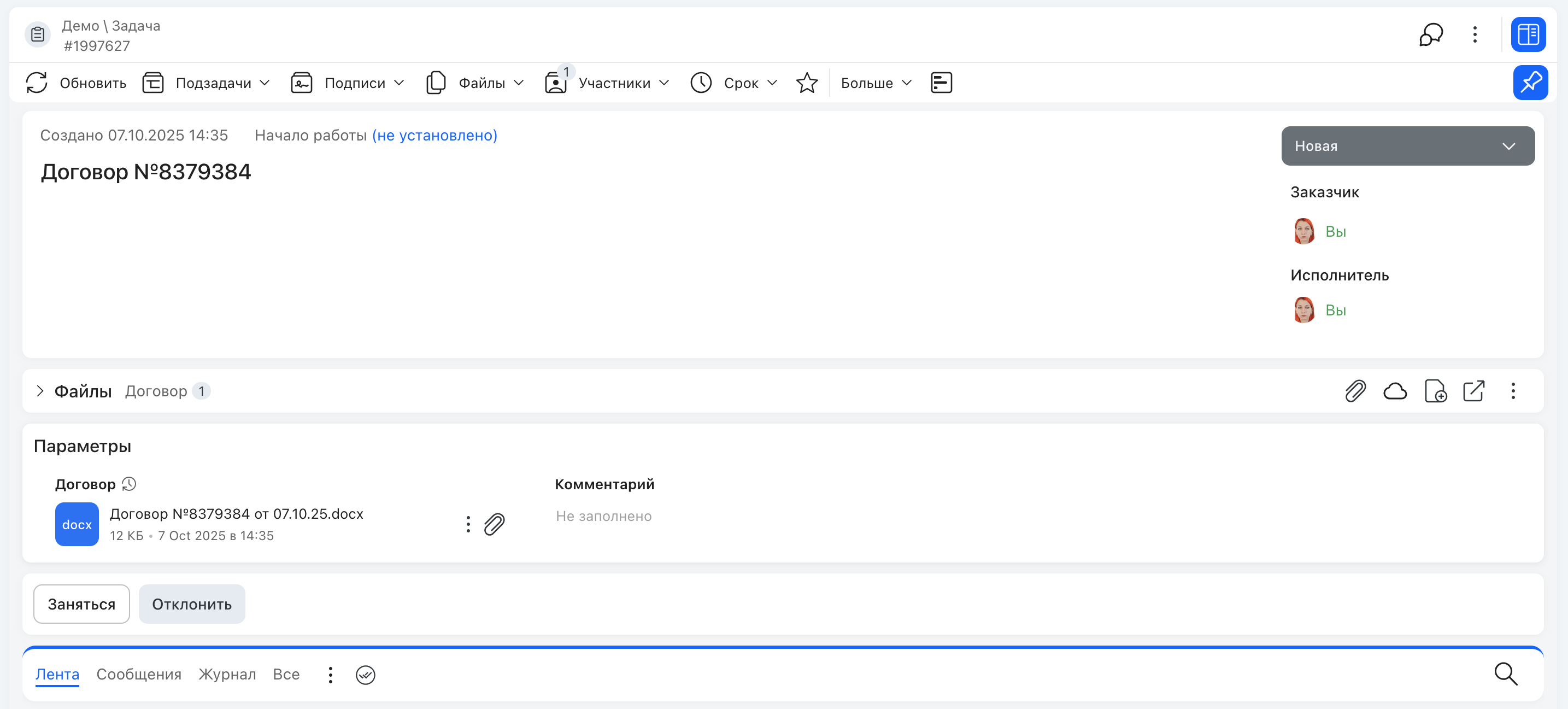
Task: Expand the Файлы section chevron
Action: 40,391
